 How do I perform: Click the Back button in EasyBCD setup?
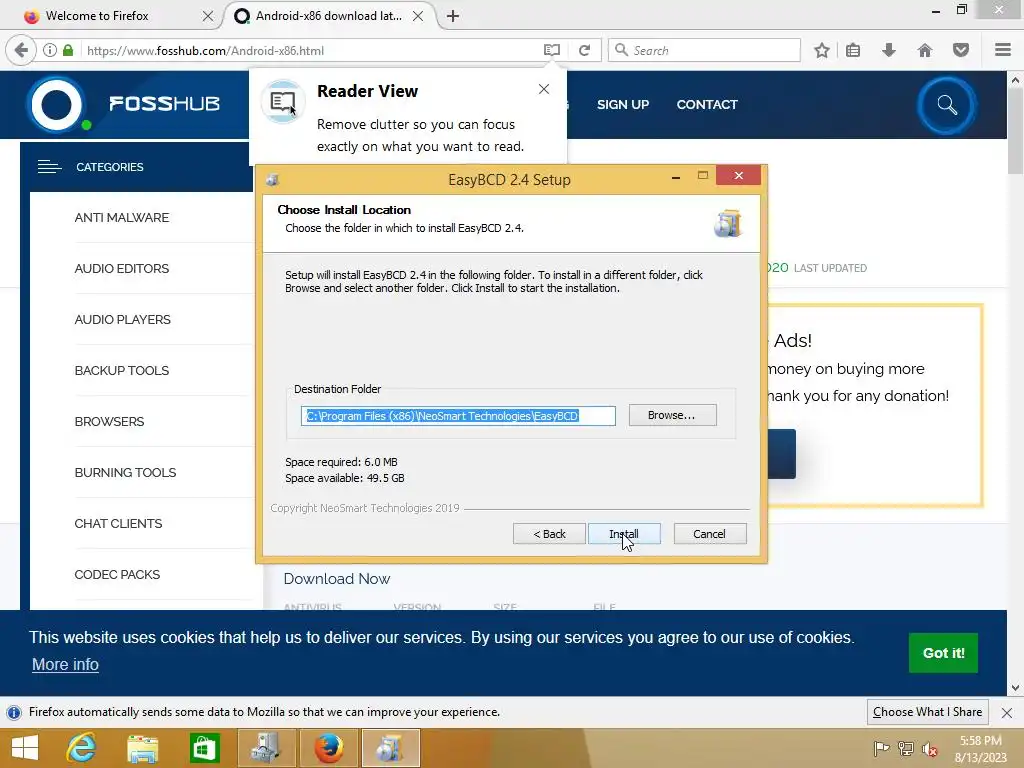tap(549, 534)
